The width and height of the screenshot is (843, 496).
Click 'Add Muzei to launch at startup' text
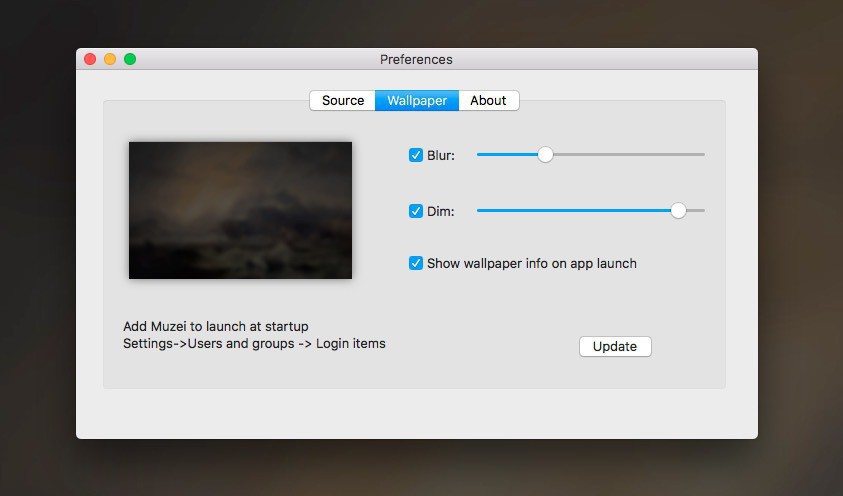pos(216,326)
